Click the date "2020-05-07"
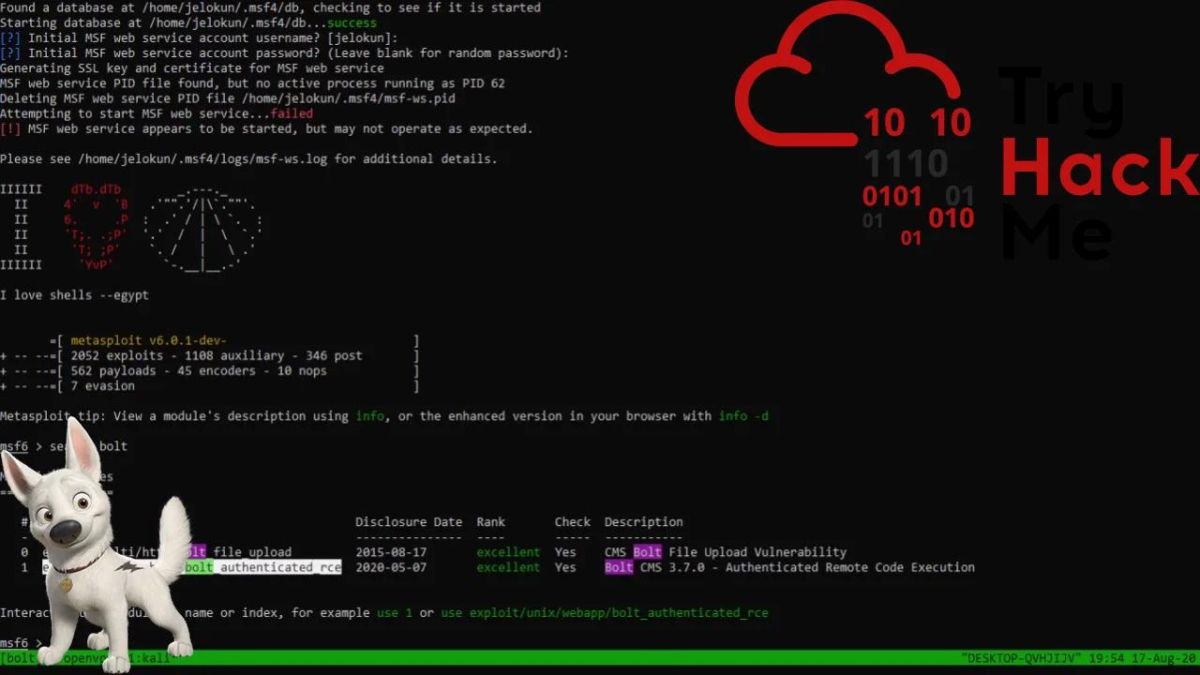 point(391,567)
